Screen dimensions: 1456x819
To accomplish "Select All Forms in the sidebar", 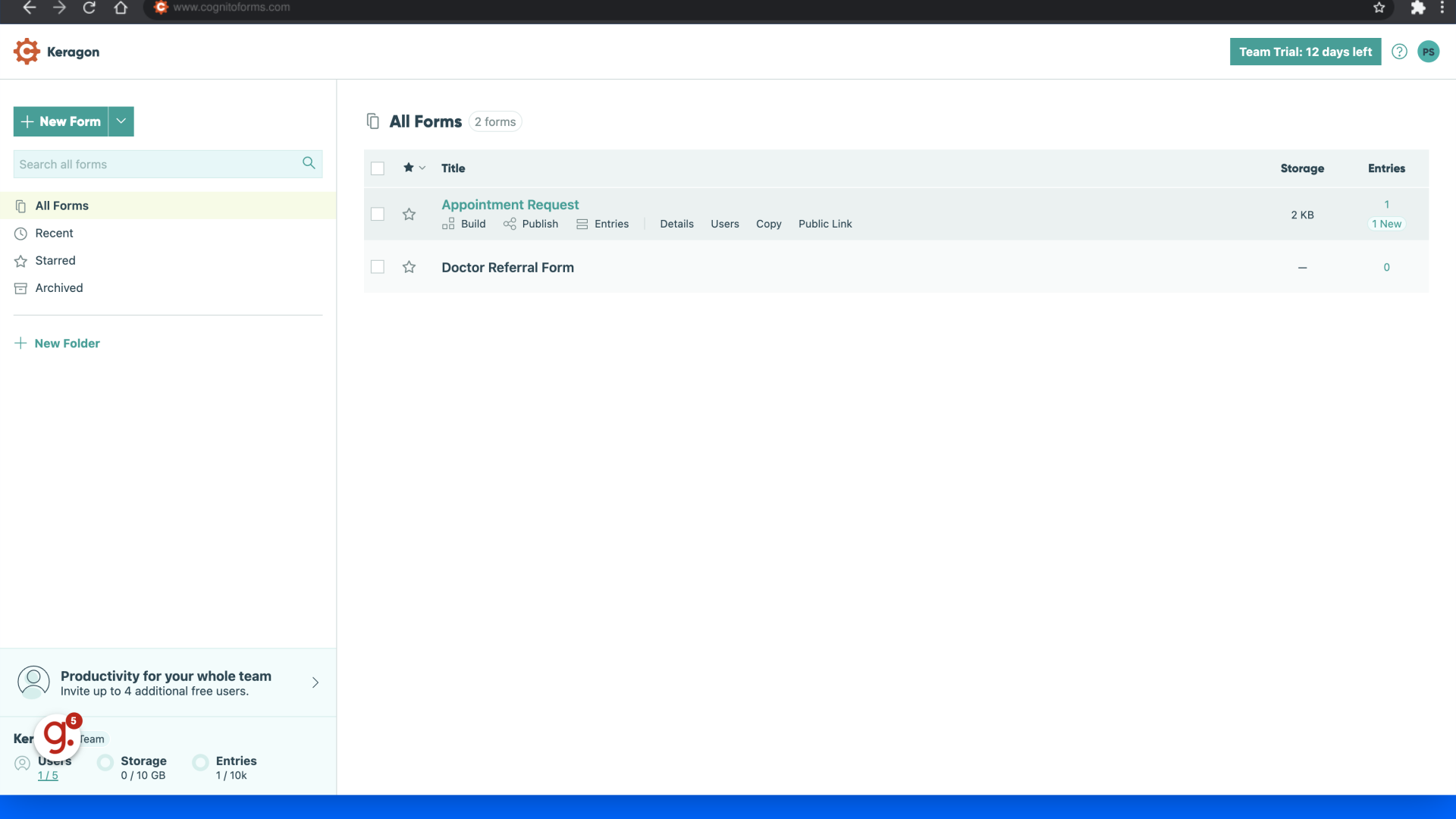I will [61, 206].
